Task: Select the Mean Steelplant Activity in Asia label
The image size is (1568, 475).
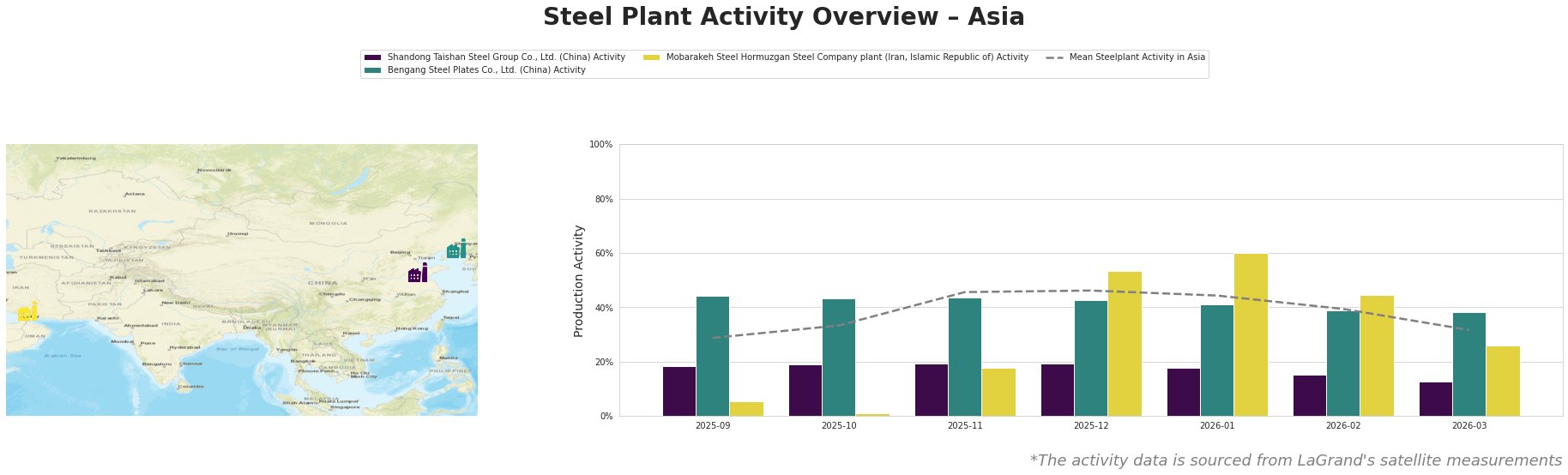Action: (x=1137, y=57)
